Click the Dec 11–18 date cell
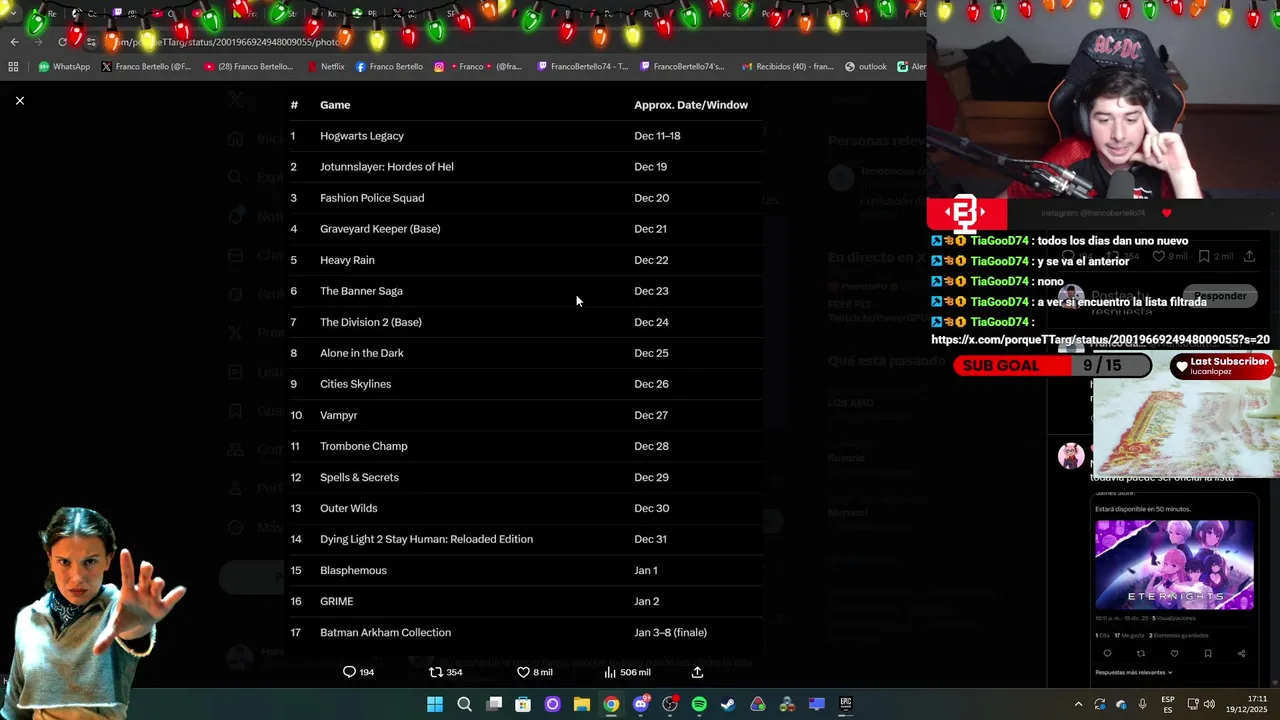This screenshot has width=1280, height=720. pyautogui.click(x=657, y=136)
